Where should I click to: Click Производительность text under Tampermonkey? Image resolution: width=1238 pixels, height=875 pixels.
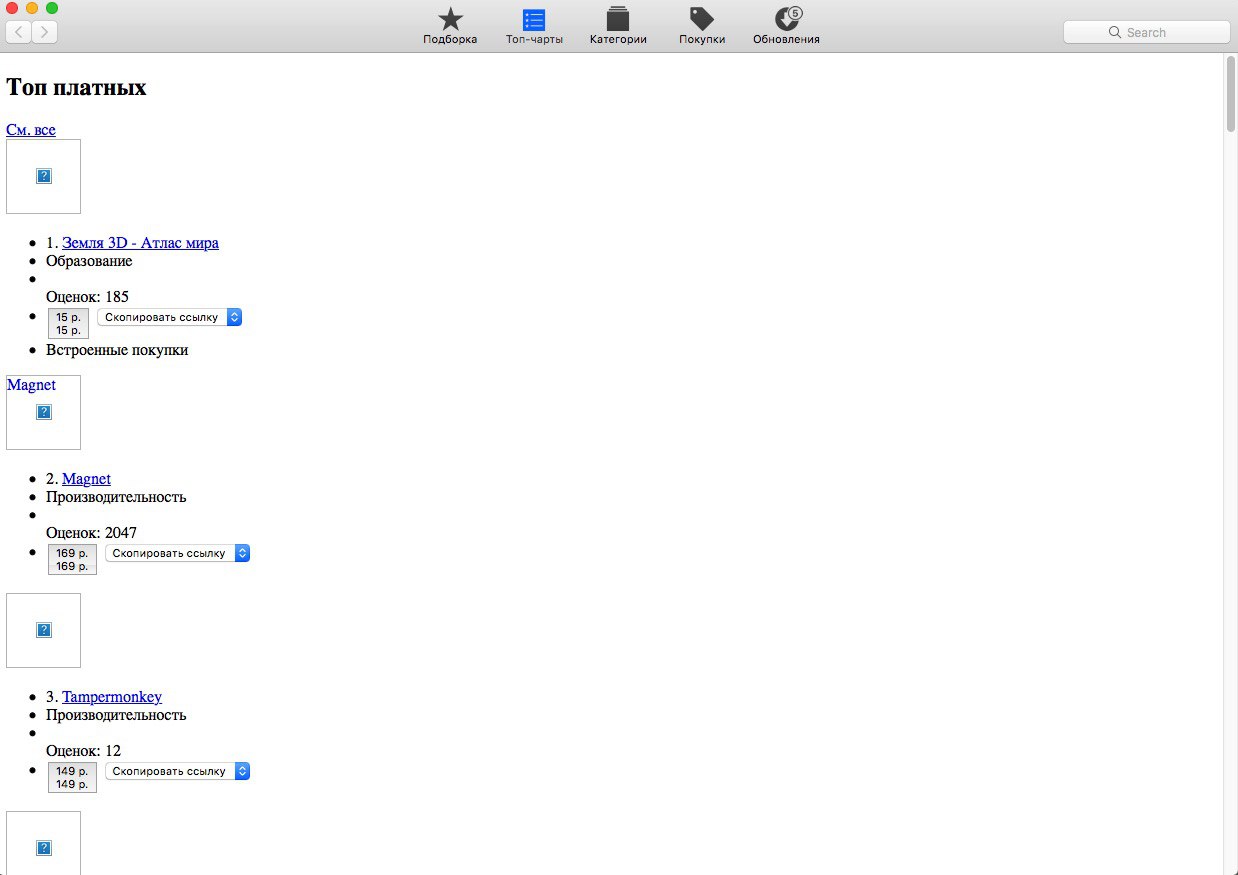[x=116, y=715]
